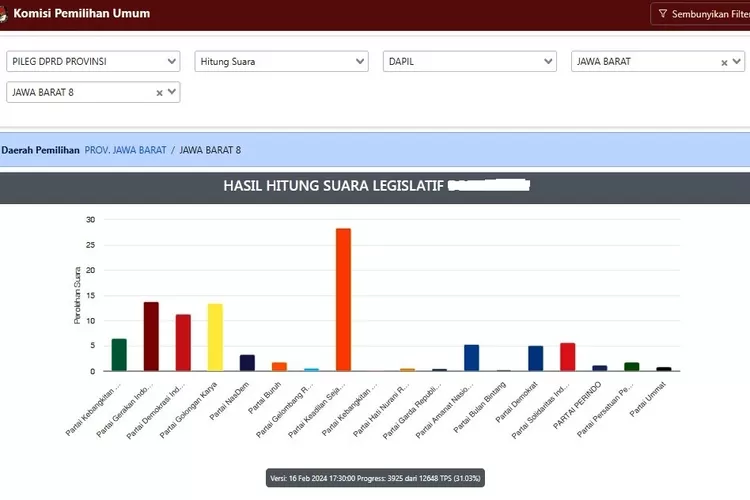Click the Versi progress status tooltip

(375, 478)
